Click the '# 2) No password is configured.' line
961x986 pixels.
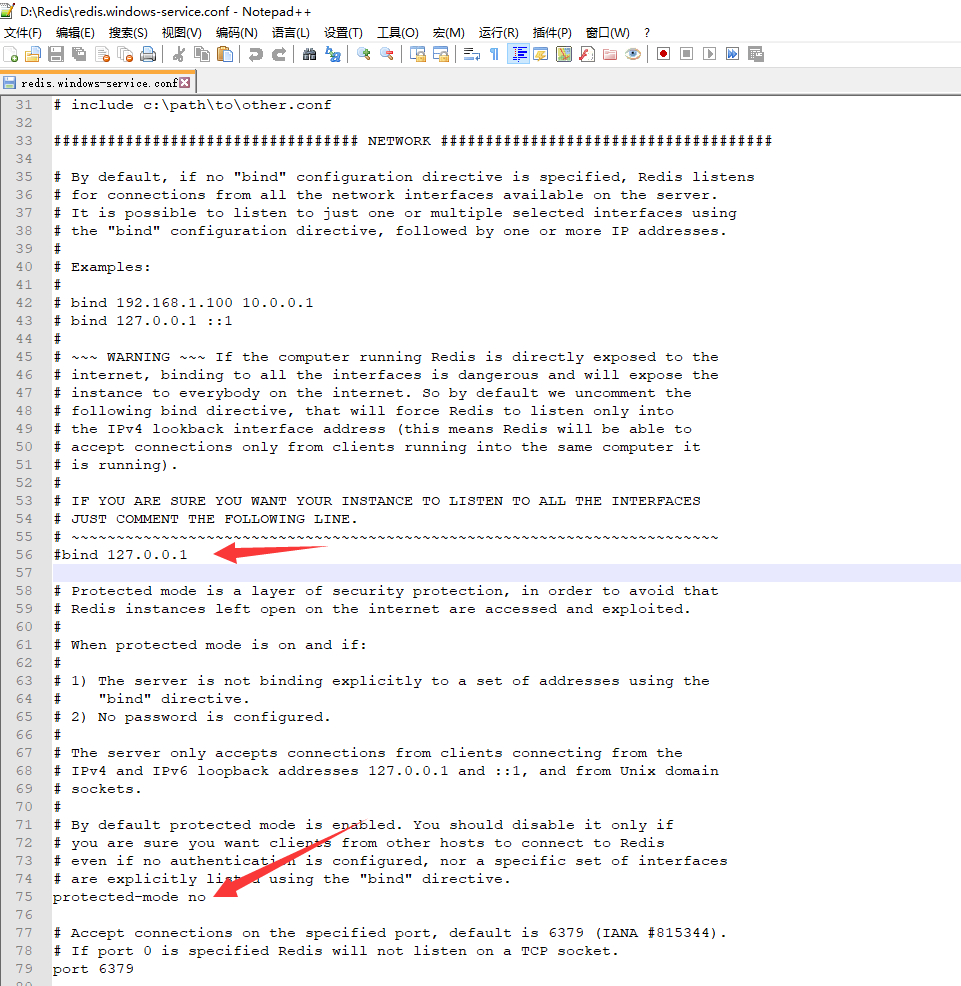click(x=192, y=717)
